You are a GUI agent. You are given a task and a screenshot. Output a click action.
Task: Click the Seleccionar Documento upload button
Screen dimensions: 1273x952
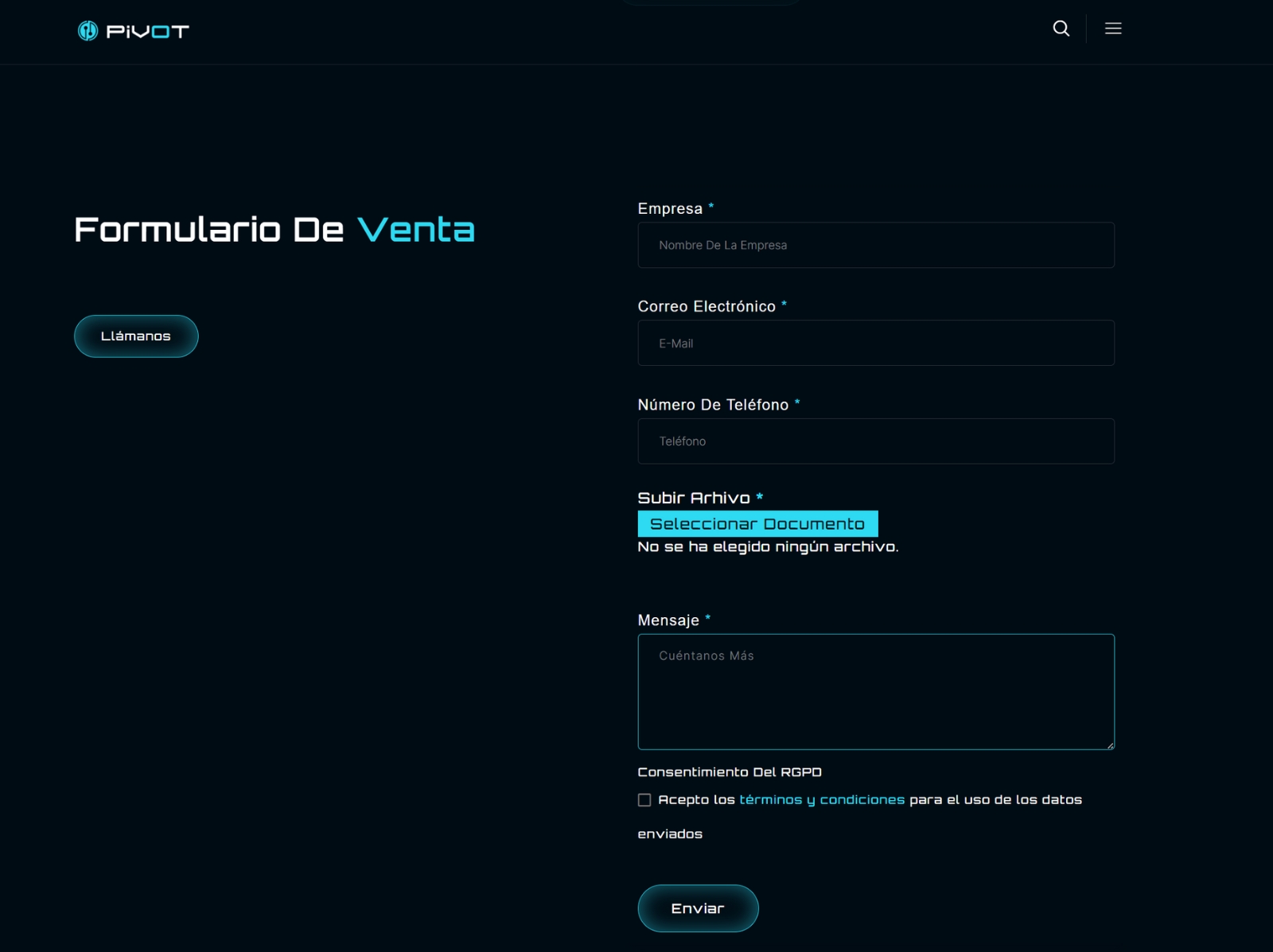(x=757, y=524)
